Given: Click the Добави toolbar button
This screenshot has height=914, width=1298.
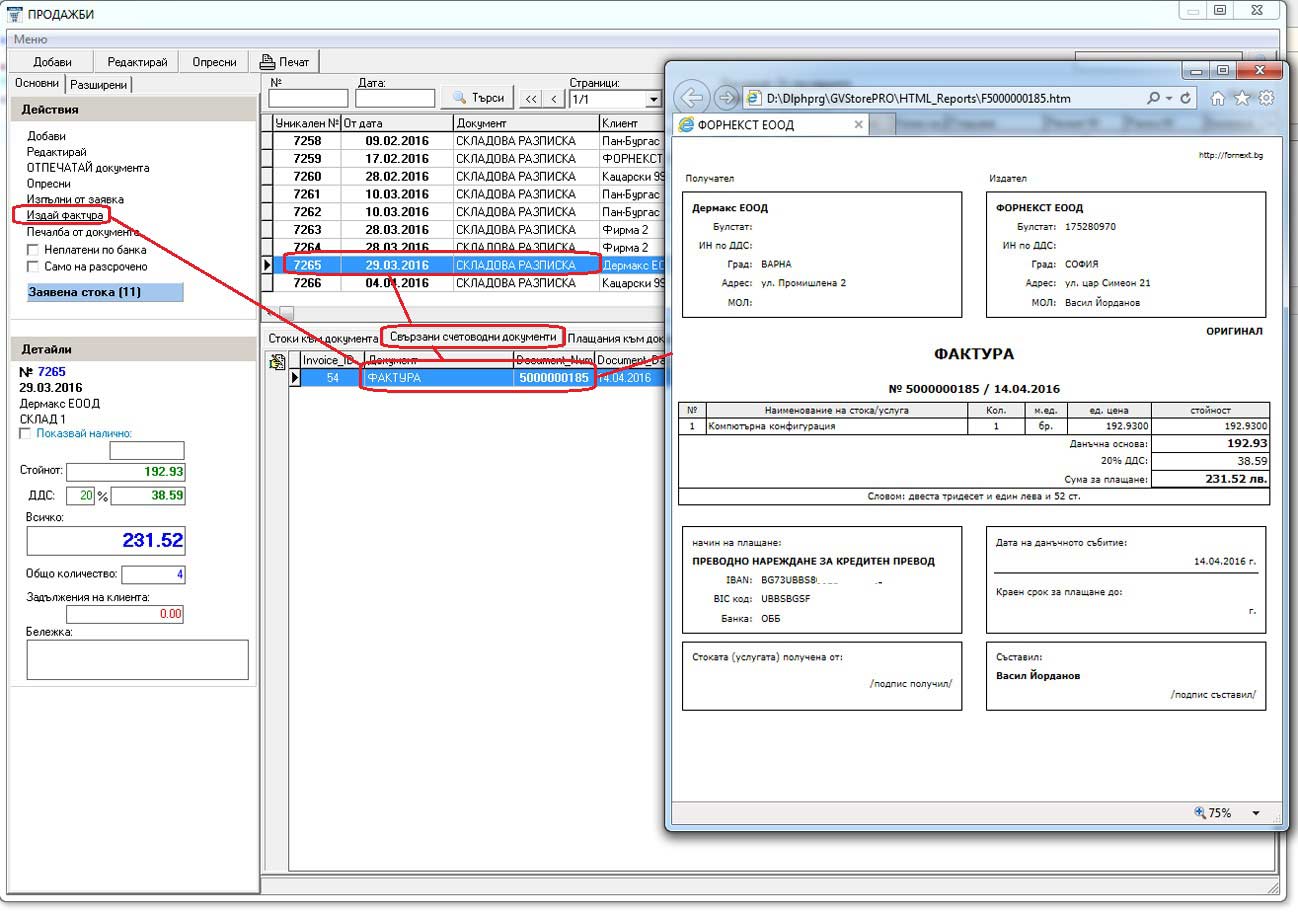Looking at the screenshot, I should 52,62.
